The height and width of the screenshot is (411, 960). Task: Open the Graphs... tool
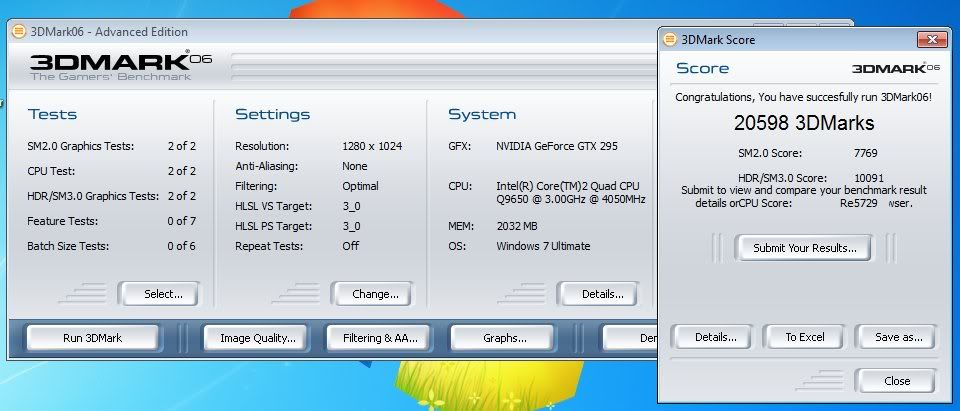[502, 337]
